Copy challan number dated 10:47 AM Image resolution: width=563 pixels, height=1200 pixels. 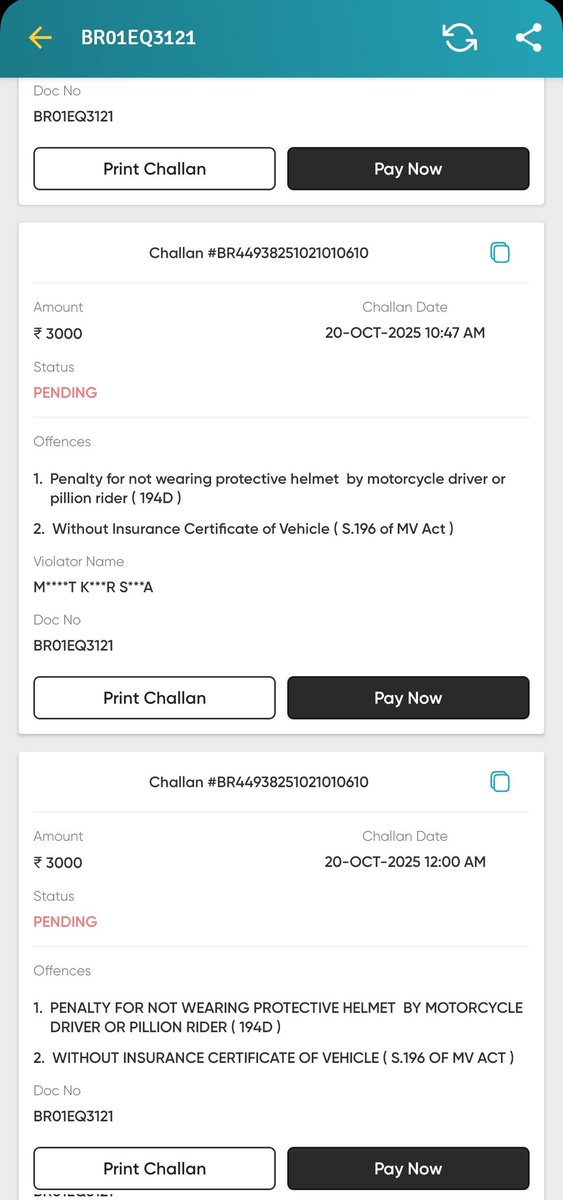click(500, 253)
